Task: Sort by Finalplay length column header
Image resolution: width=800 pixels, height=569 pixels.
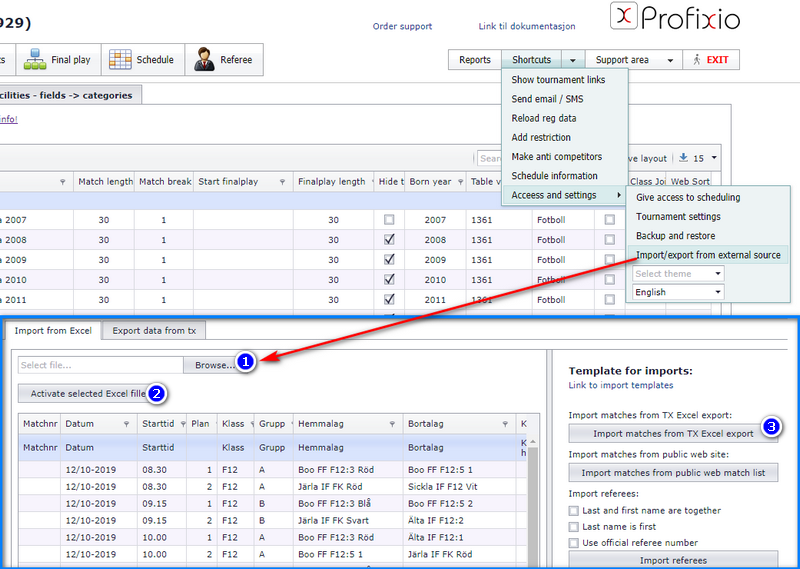Action: coord(332,182)
